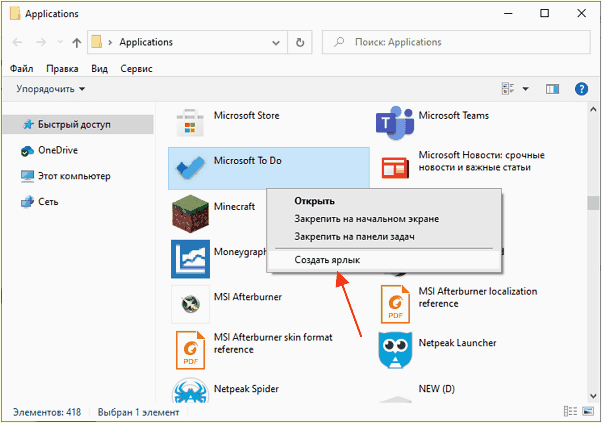Click the Microsoft News red icon
The width and height of the screenshot is (602, 423).
click(x=395, y=168)
